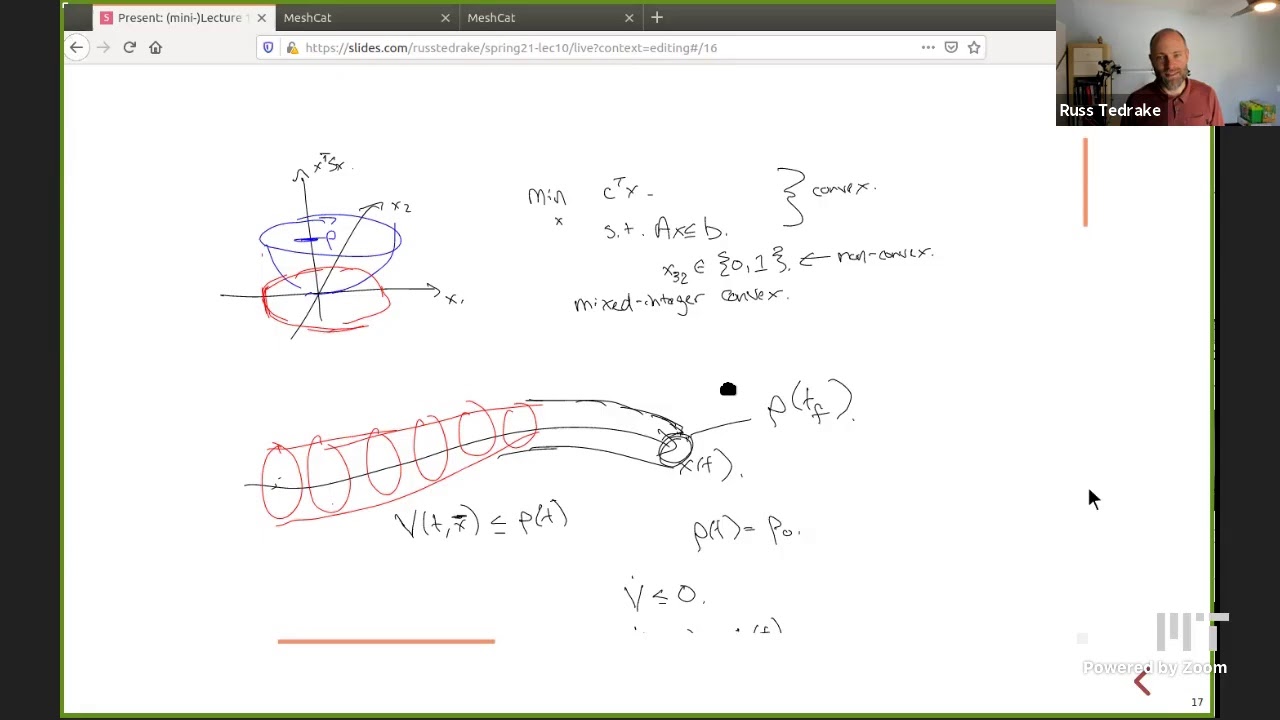Close the Present (mini-)Lecture tab
Image resolution: width=1280 pixels, height=720 pixels.
point(261,17)
